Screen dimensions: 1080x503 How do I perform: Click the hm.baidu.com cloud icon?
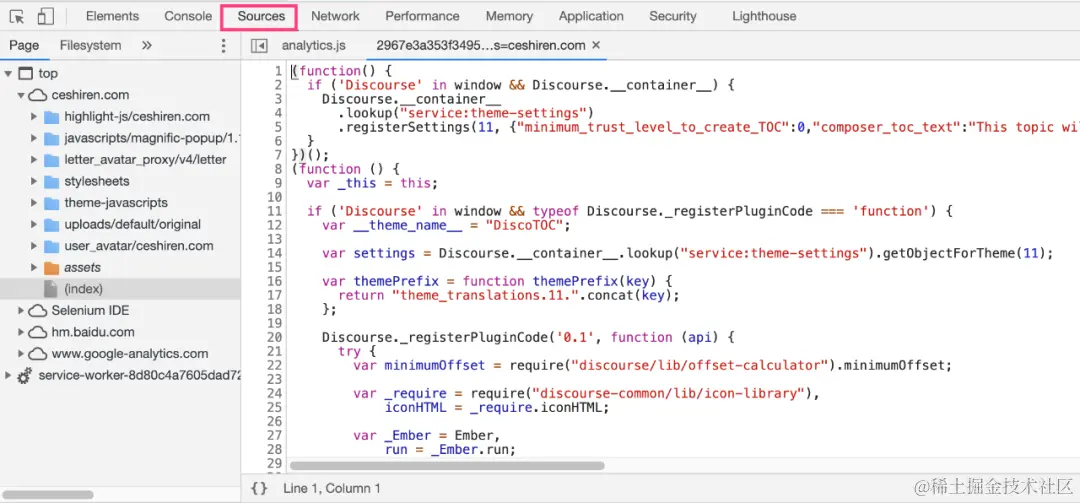tap(38, 332)
